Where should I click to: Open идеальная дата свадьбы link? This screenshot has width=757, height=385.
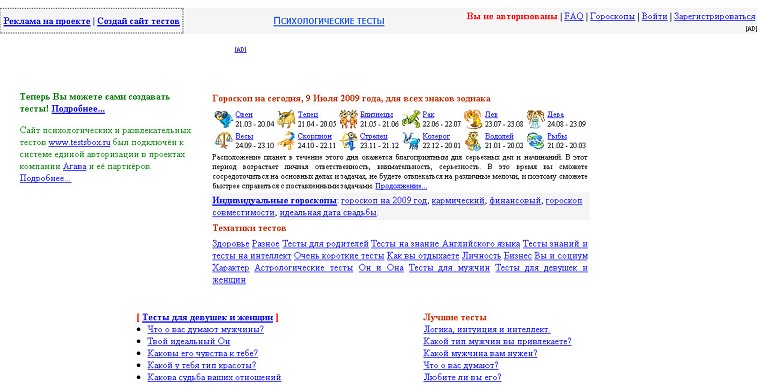coord(328,213)
